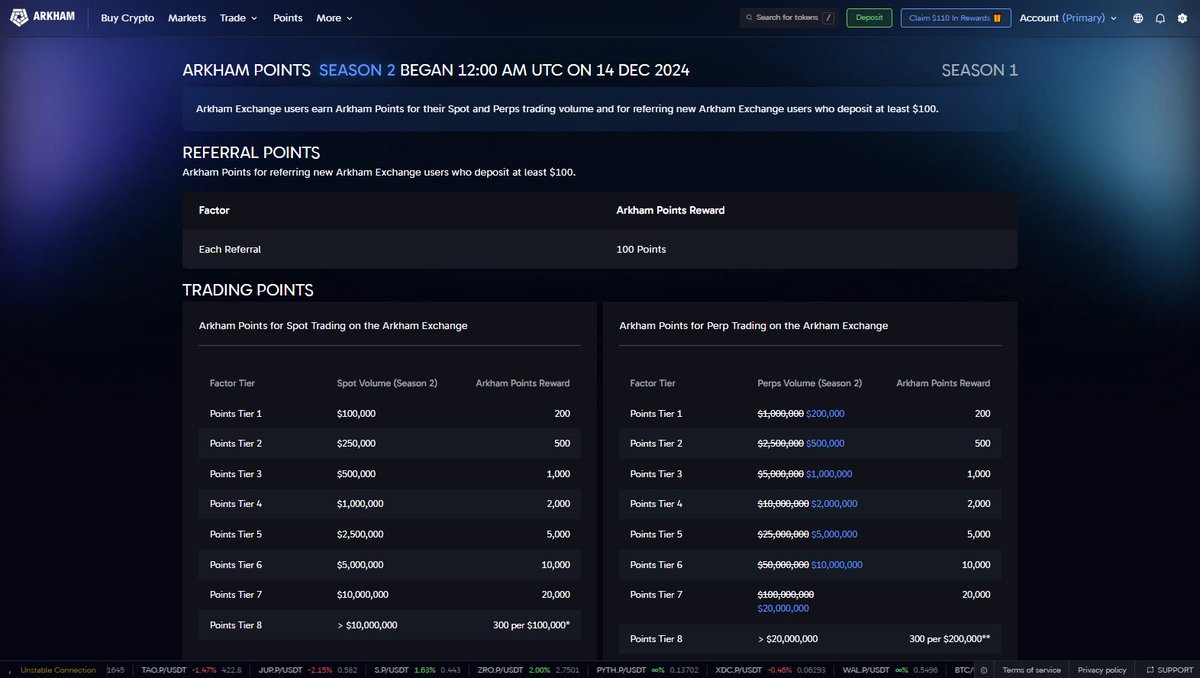Click WAL.P/USDT ticker in bottom bar
This screenshot has width=1200, height=678.
[x=890, y=670]
